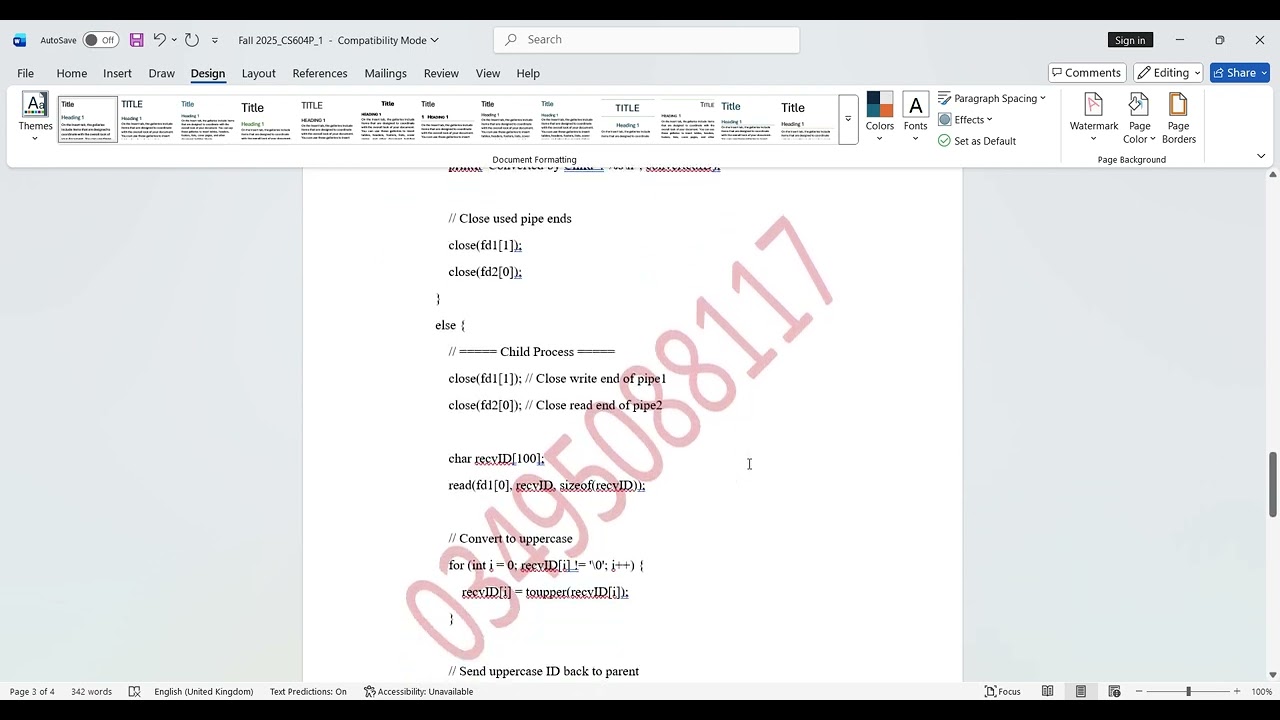Click the Redo/Repeat icon
The width and height of the screenshot is (1280, 720).
(x=192, y=40)
